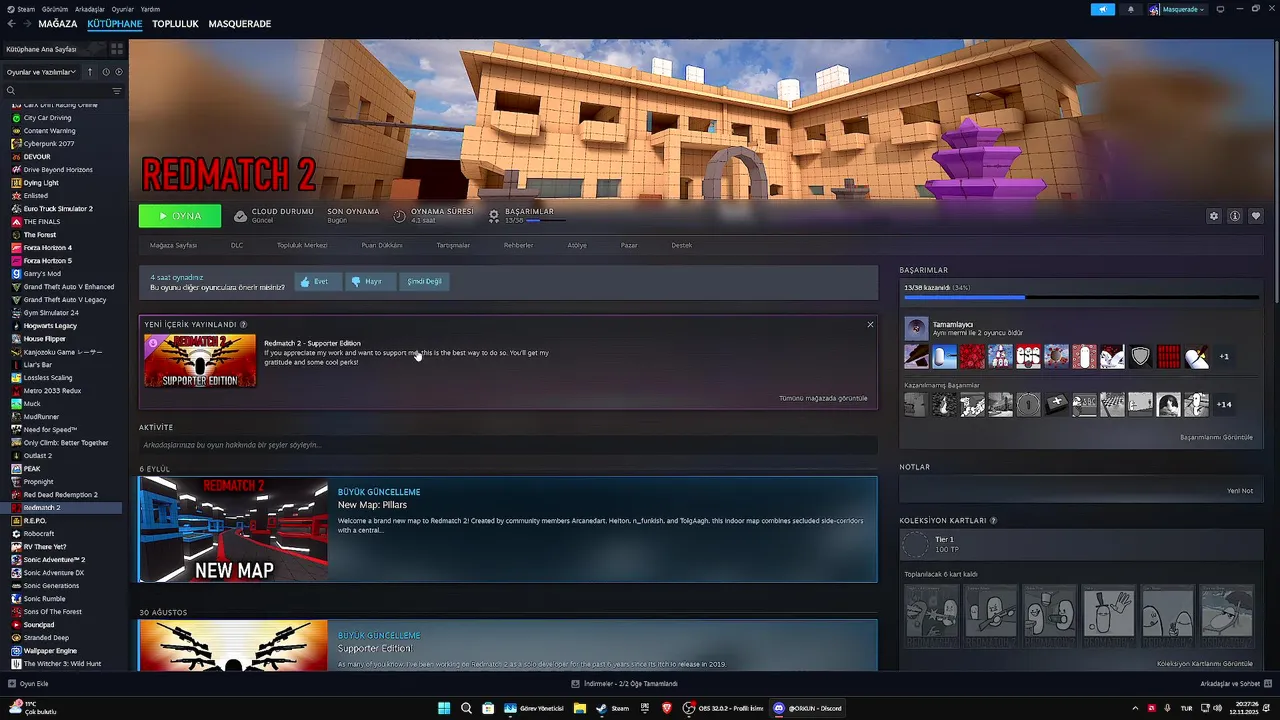Open Masquerade account dropdown
1280x720 pixels.
(1177, 9)
